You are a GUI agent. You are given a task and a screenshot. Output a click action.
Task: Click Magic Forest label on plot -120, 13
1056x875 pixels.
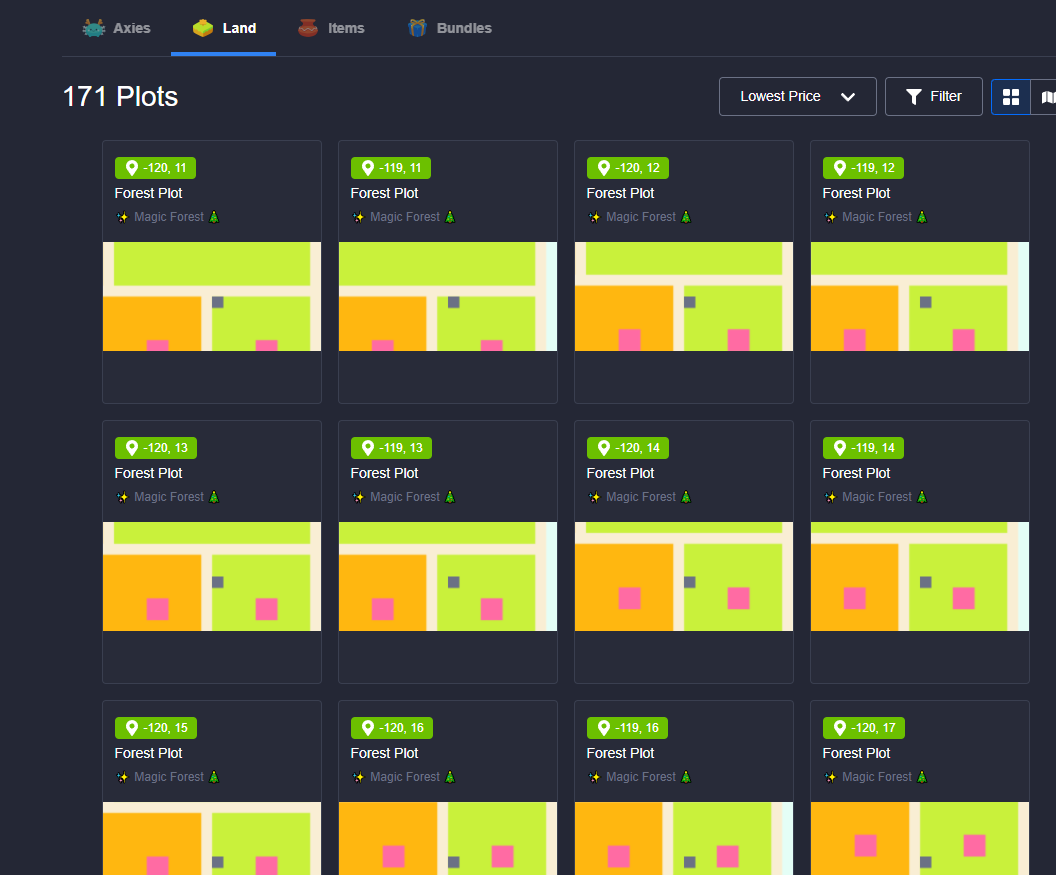point(169,497)
